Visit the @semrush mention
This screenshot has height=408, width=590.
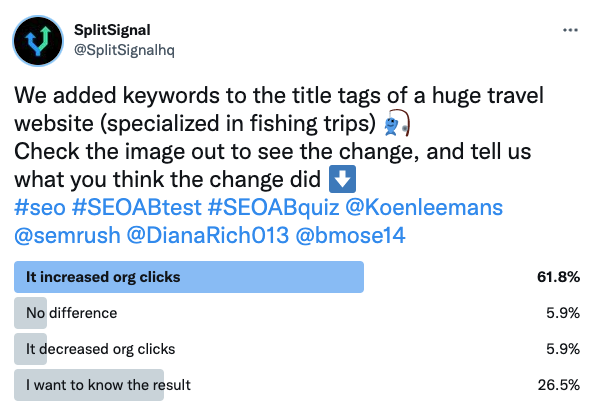pyautogui.click(x=67, y=236)
